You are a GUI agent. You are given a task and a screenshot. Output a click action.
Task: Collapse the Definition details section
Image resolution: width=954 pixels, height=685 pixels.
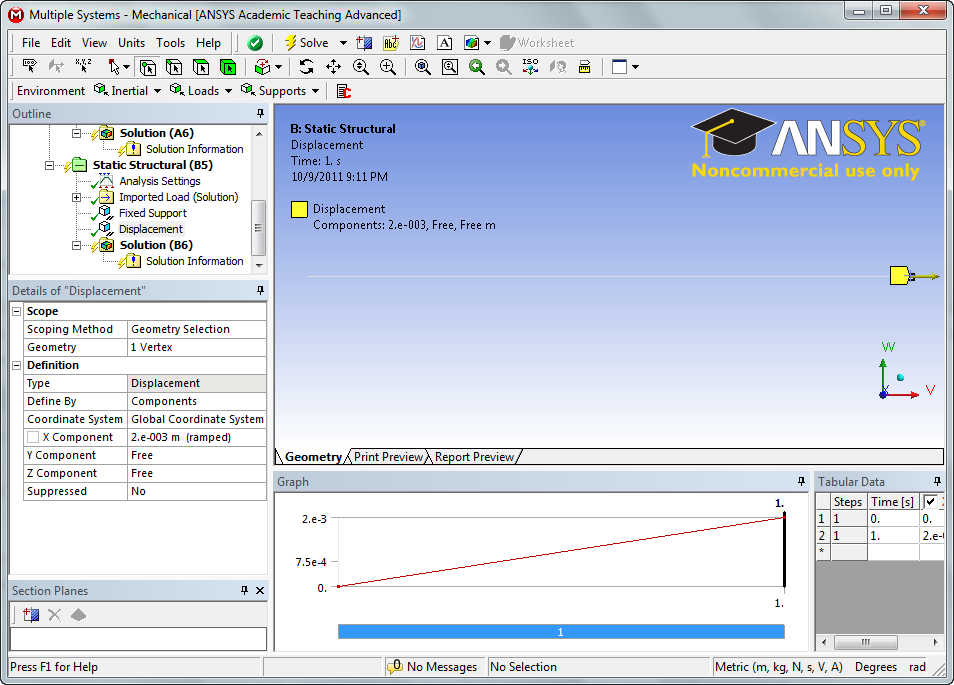pos(17,366)
